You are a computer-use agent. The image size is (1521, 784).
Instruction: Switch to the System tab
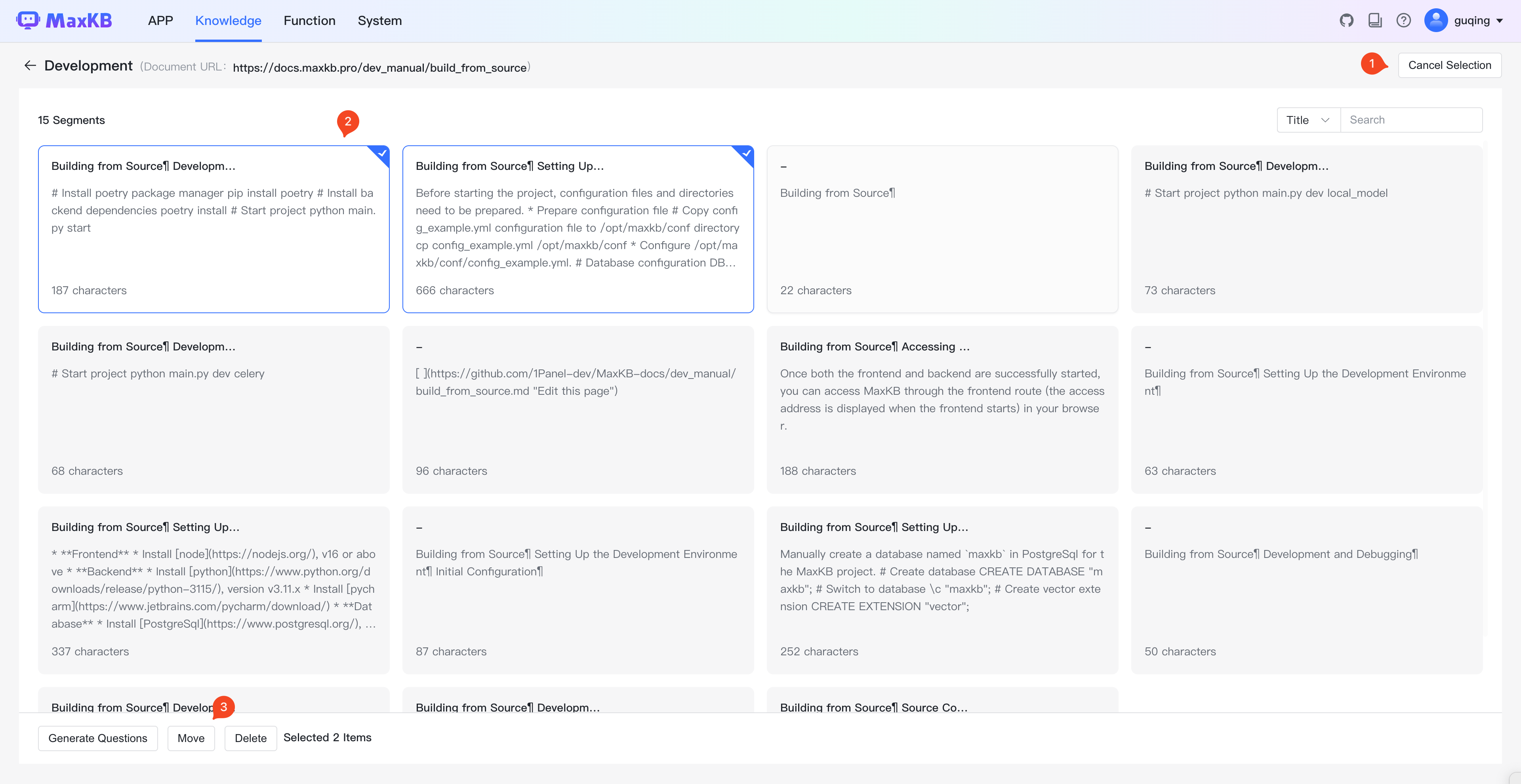click(x=380, y=21)
